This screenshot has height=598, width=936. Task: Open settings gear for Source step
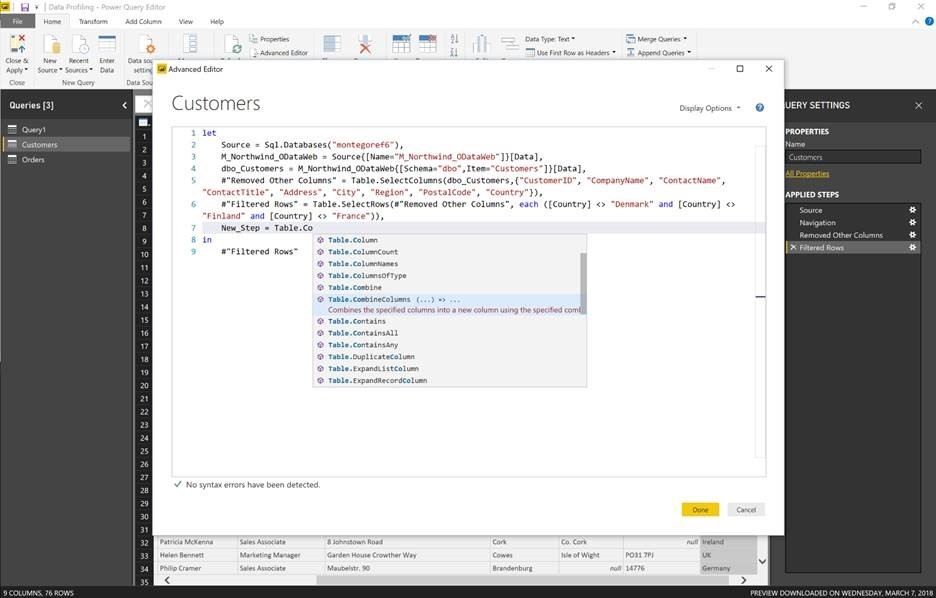[x=912, y=210]
